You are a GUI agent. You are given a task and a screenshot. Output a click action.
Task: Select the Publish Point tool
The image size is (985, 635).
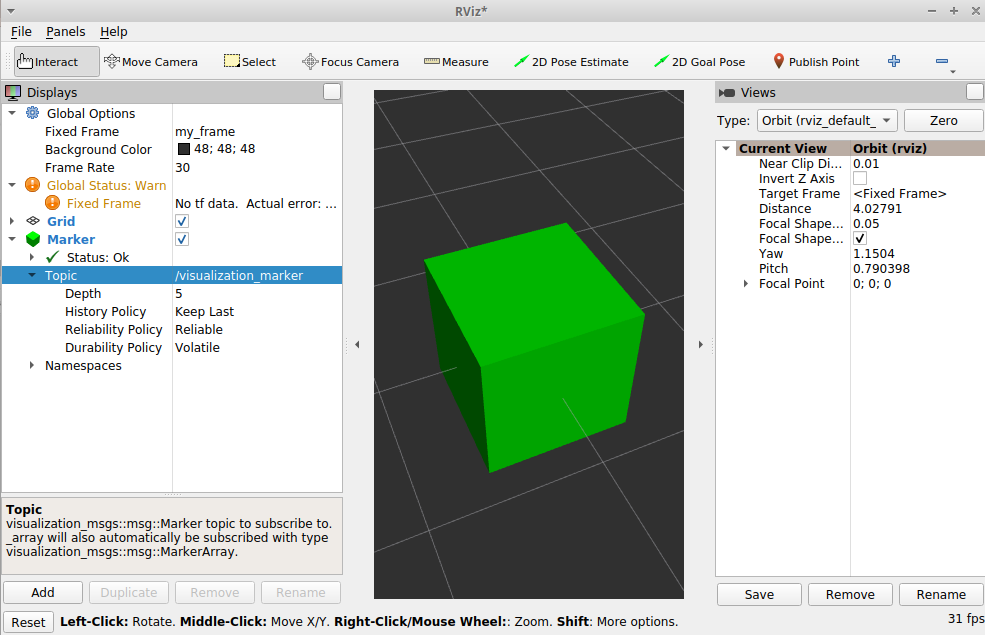[815, 62]
